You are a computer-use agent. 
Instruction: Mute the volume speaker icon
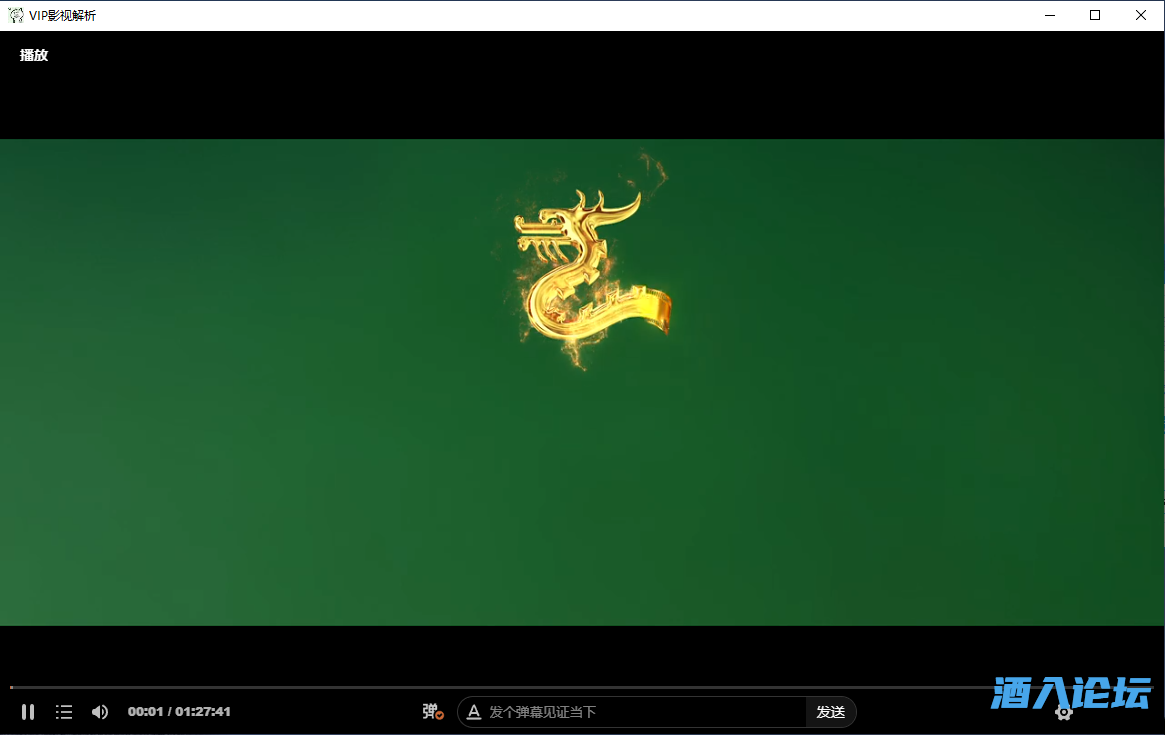pos(100,712)
